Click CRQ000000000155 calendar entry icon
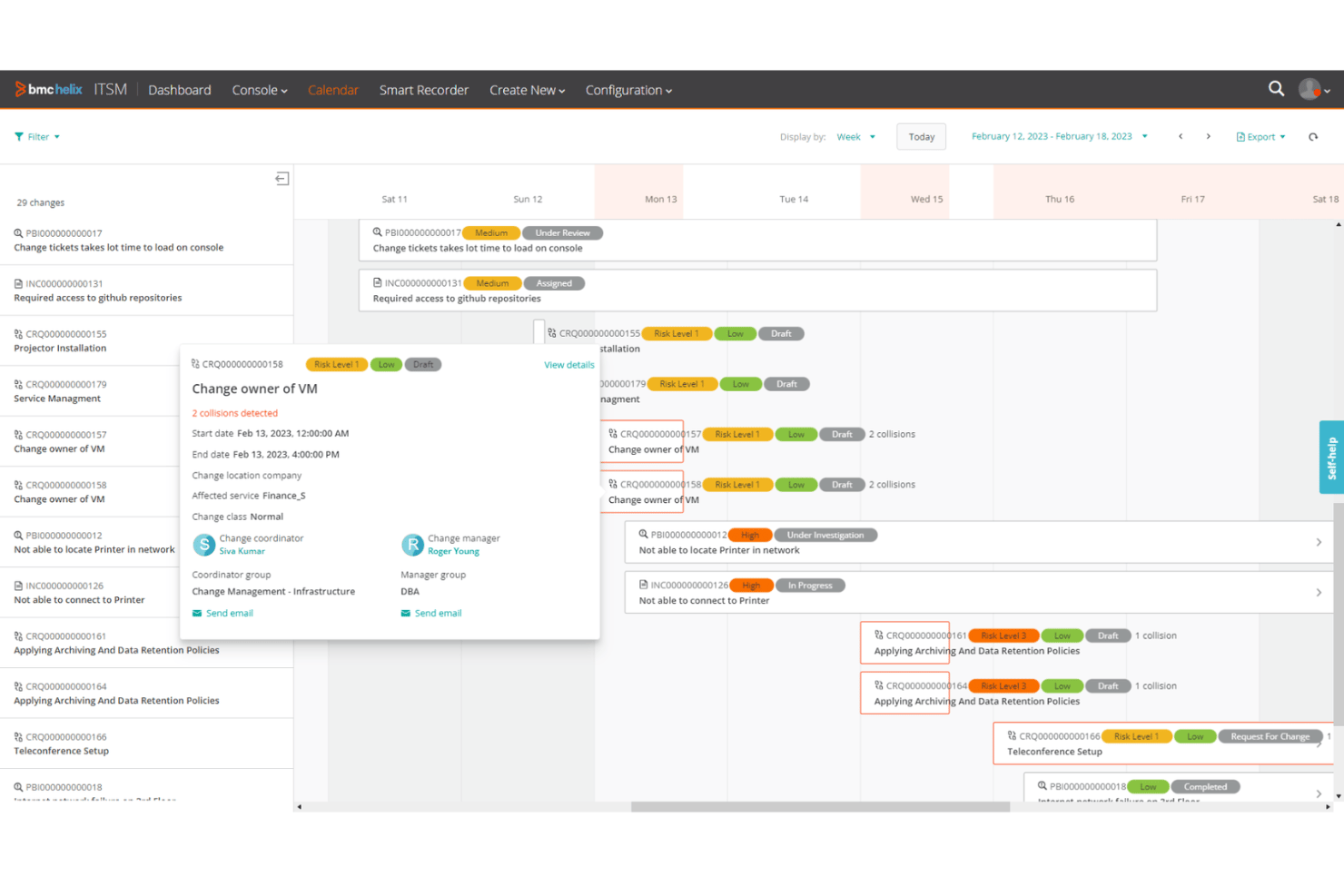The height and width of the screenshot is (896, 1344). tap(551, 333)
